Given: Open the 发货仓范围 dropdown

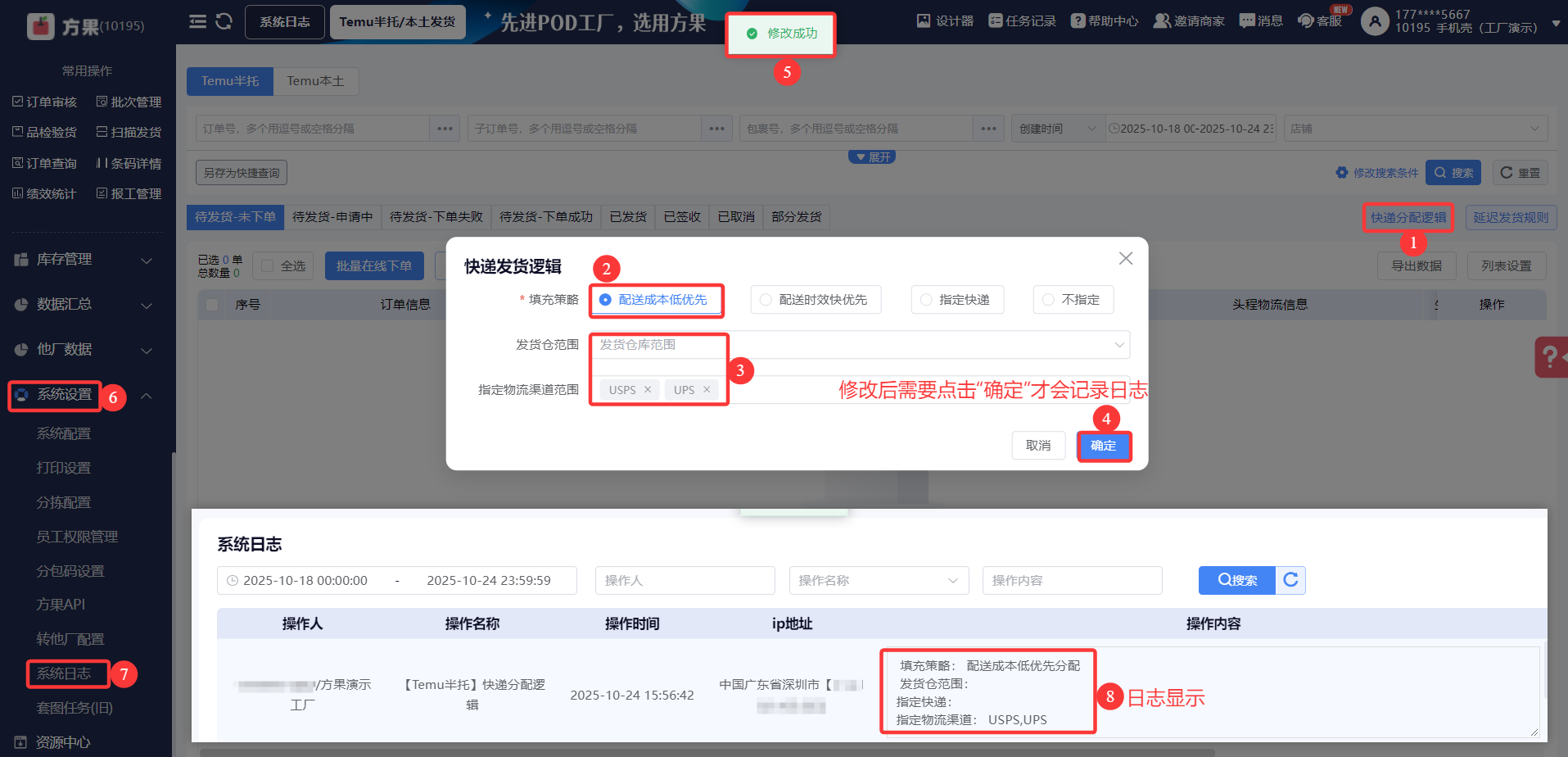Looking at the screenshot, I should pos(860,345).
